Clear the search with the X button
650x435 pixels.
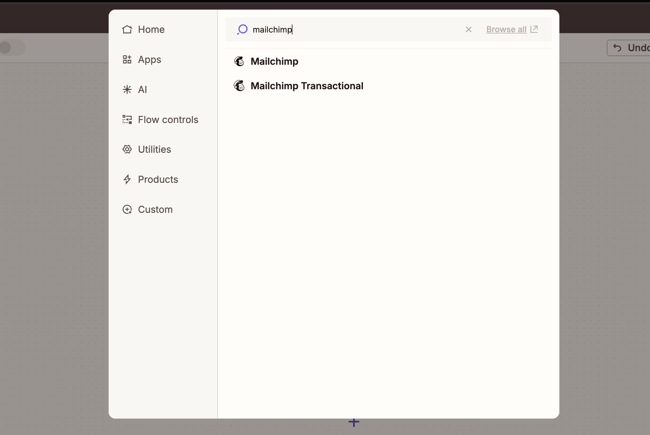468,30
